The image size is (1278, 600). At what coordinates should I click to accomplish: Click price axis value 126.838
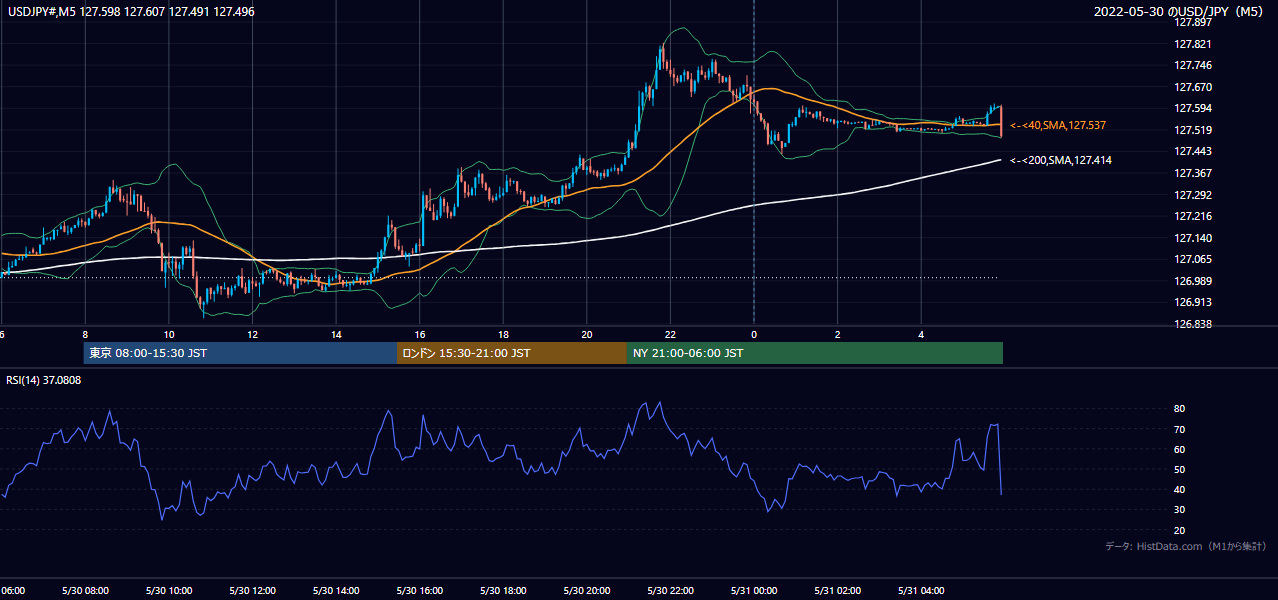[x=1191, y=324]
